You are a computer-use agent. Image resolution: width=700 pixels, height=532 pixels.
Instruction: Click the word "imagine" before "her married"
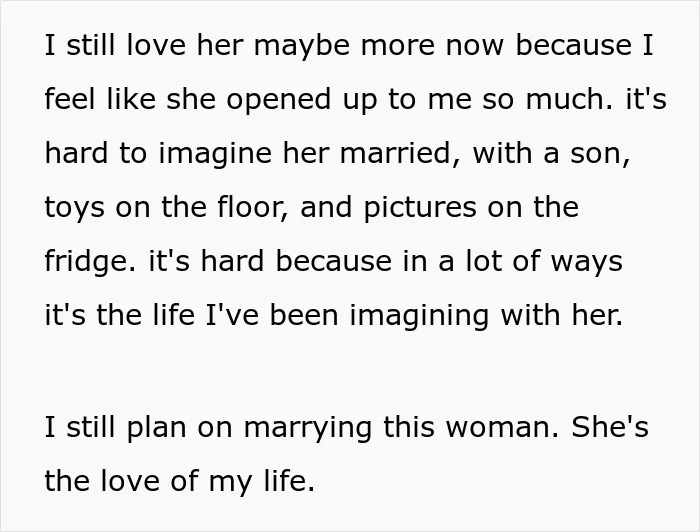pyautogui.click(x=215, y=154)
